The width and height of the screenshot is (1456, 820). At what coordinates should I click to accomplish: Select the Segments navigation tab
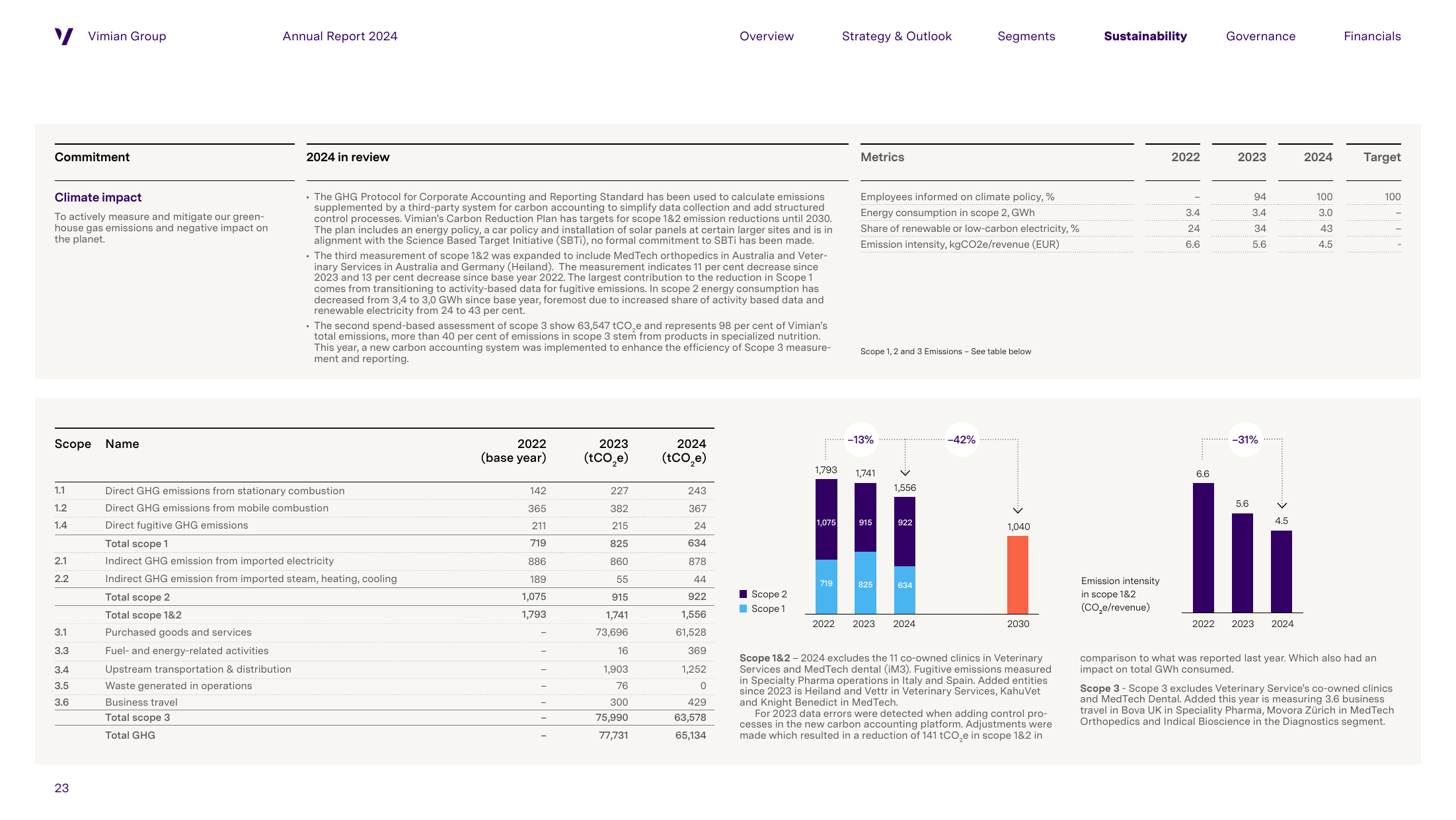tap(1026, 36)
